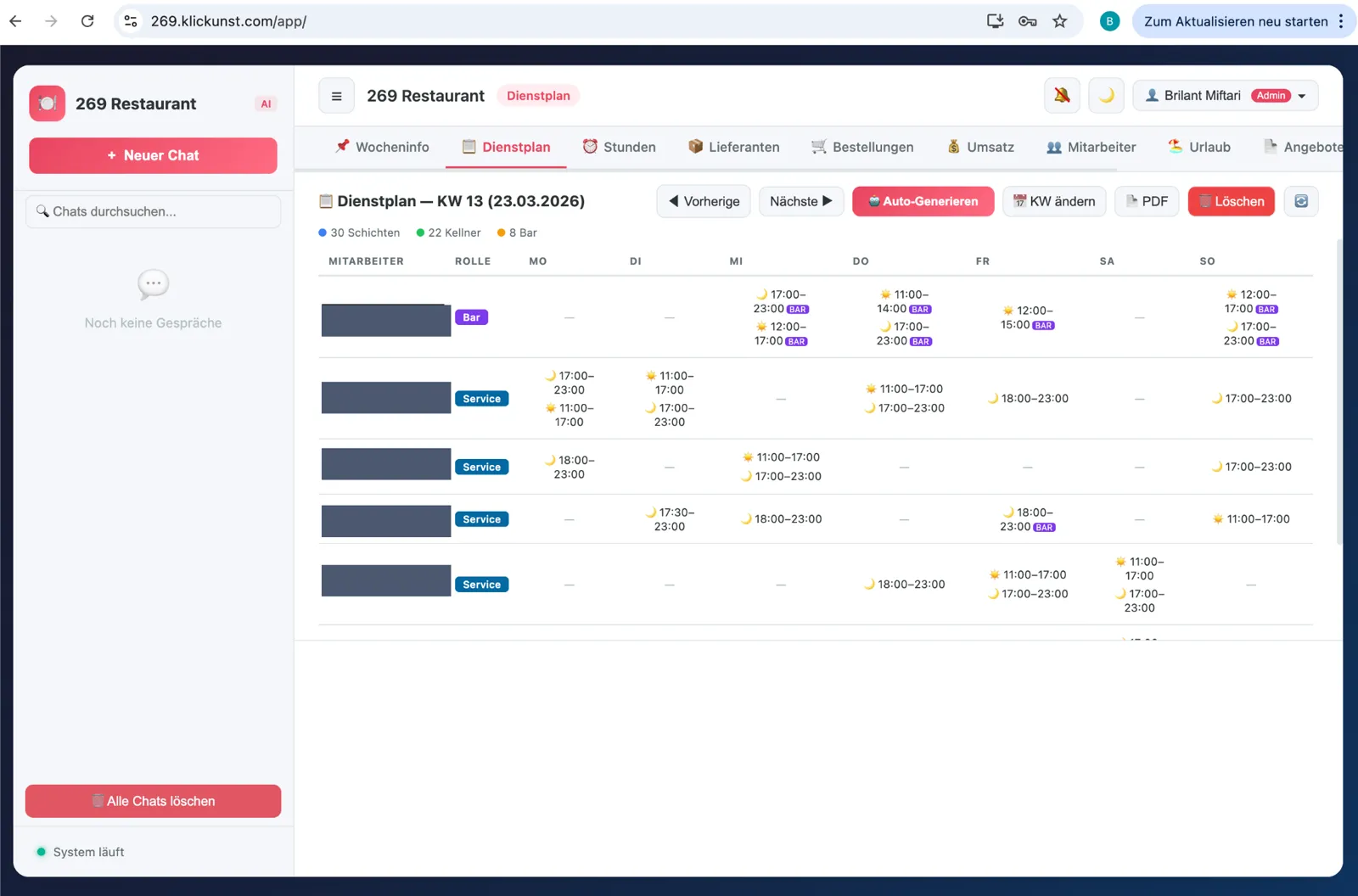Toggle the hamburger sidebar menu icon
The height and width of the screenshot is (896, 1358).
pyautogui.click(x=336, y=96)
